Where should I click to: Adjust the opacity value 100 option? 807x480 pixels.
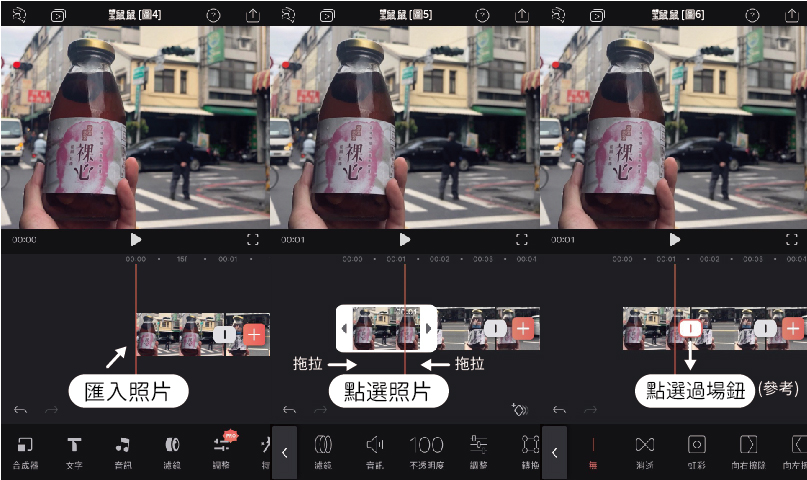point(427,452)
